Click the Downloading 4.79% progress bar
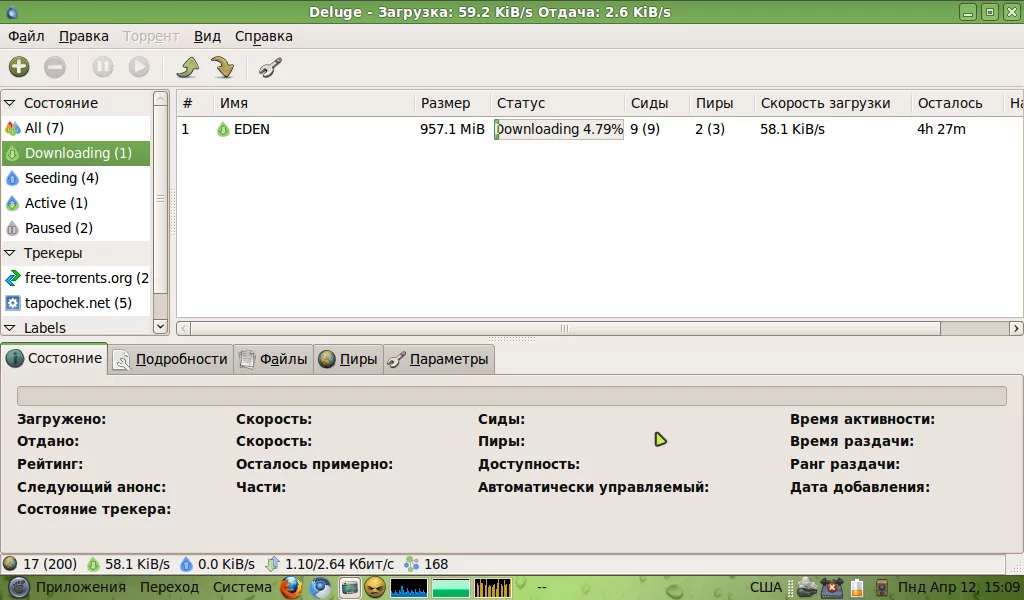The image size is (1024, 600). pyautogui.click(x=559, y=129)
